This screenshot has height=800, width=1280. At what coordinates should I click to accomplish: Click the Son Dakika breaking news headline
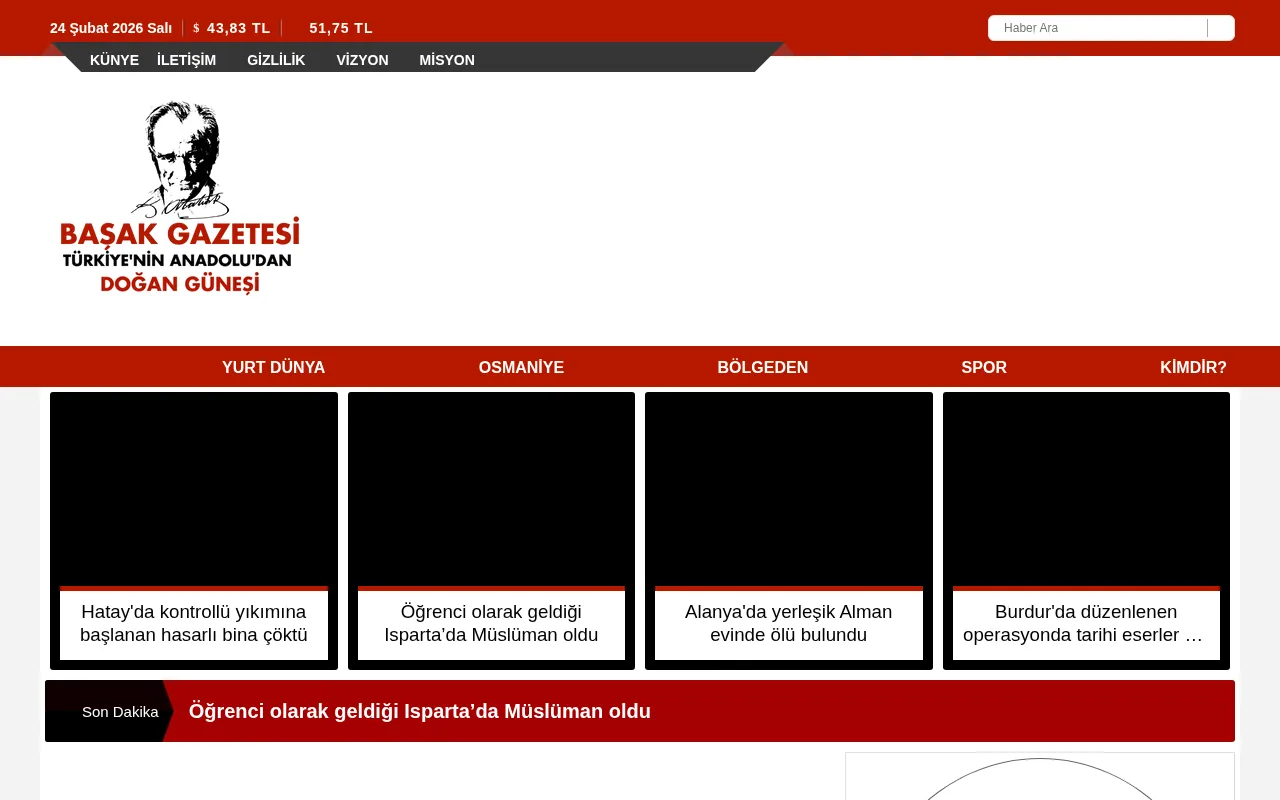(420, 711)
